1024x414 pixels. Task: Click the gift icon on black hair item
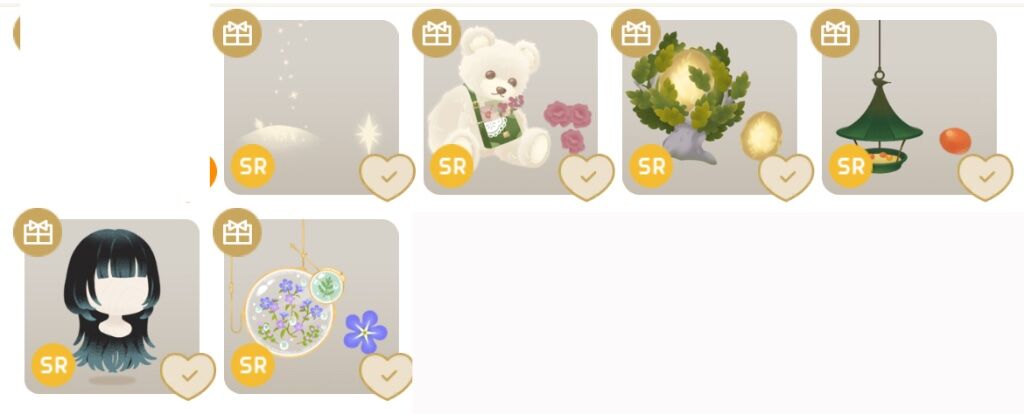coord(38,232)
